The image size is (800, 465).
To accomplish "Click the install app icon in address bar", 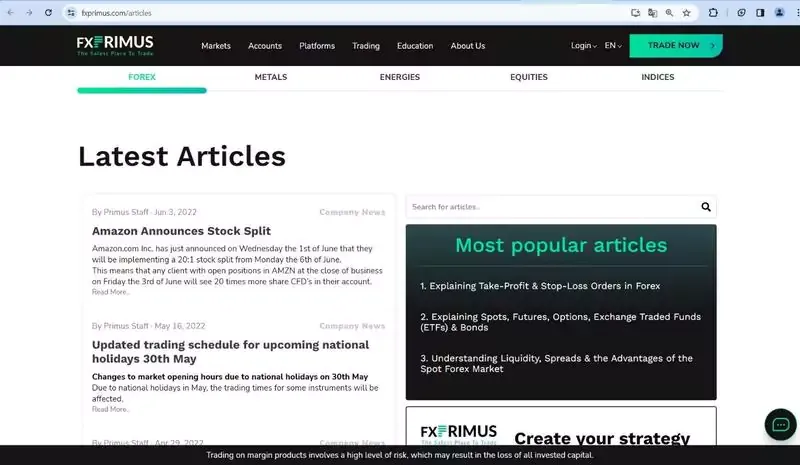I will pyautogui.click(x=635, y=13).
